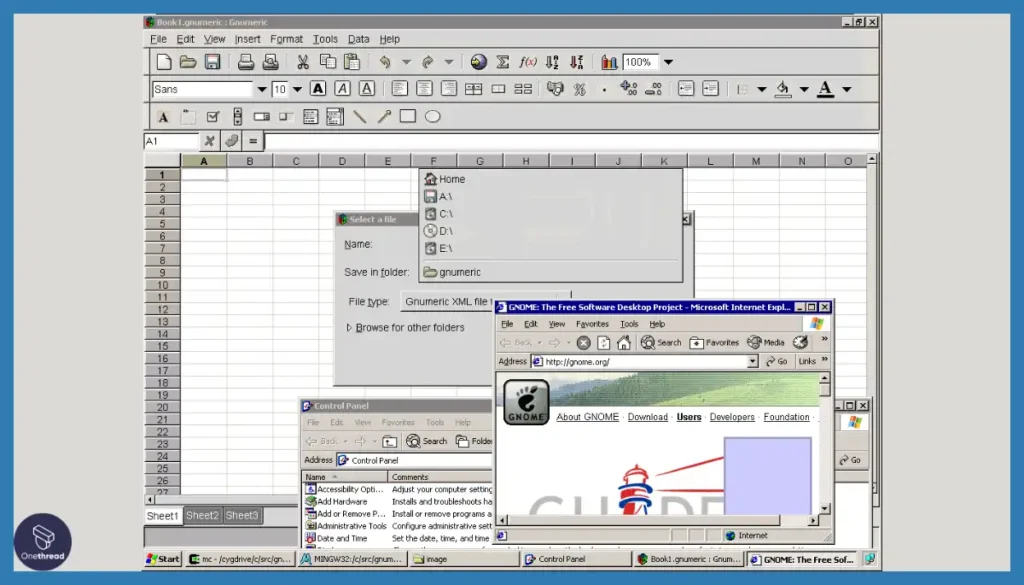This screenshot has height=585, width=1024.
Task: Insert hyperlink with the globe icon
Action: click(479, 62)
